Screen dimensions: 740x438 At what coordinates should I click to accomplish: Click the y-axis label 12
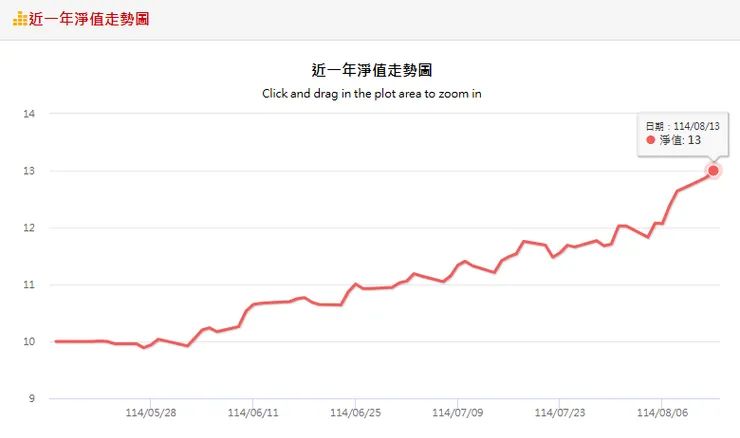29,228
